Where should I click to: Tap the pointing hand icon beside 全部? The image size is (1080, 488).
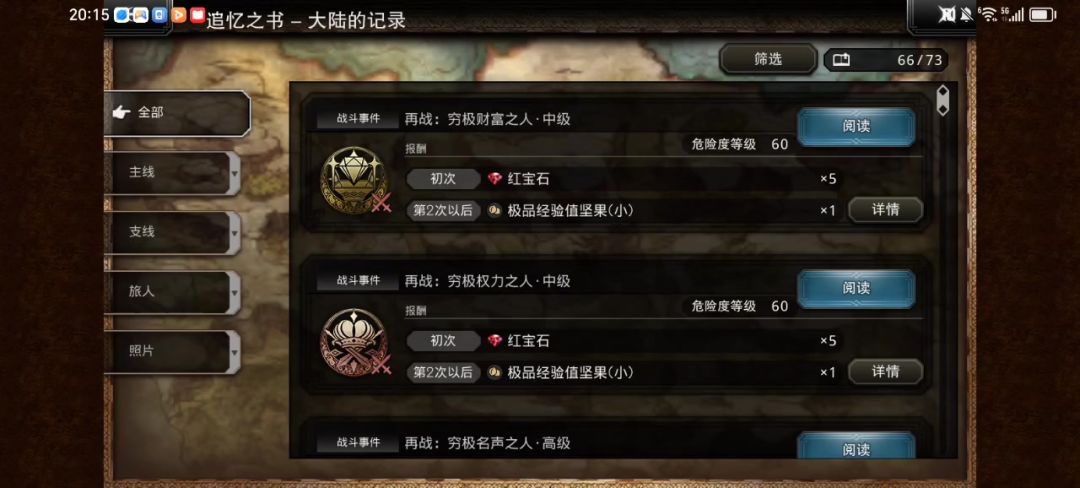[x=122, y=112]
